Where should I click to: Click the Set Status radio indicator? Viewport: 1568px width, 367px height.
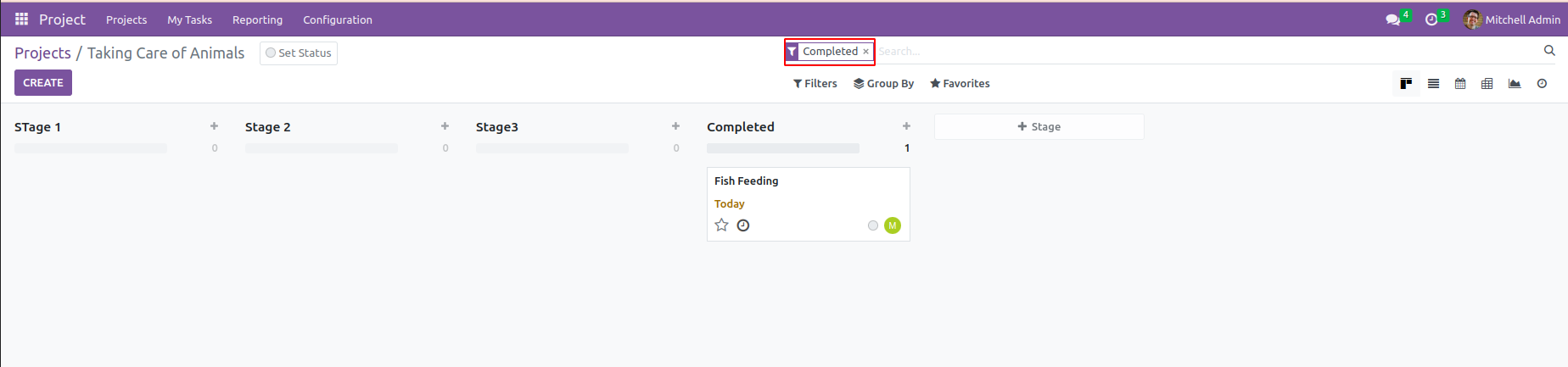[x=271, y=53]
